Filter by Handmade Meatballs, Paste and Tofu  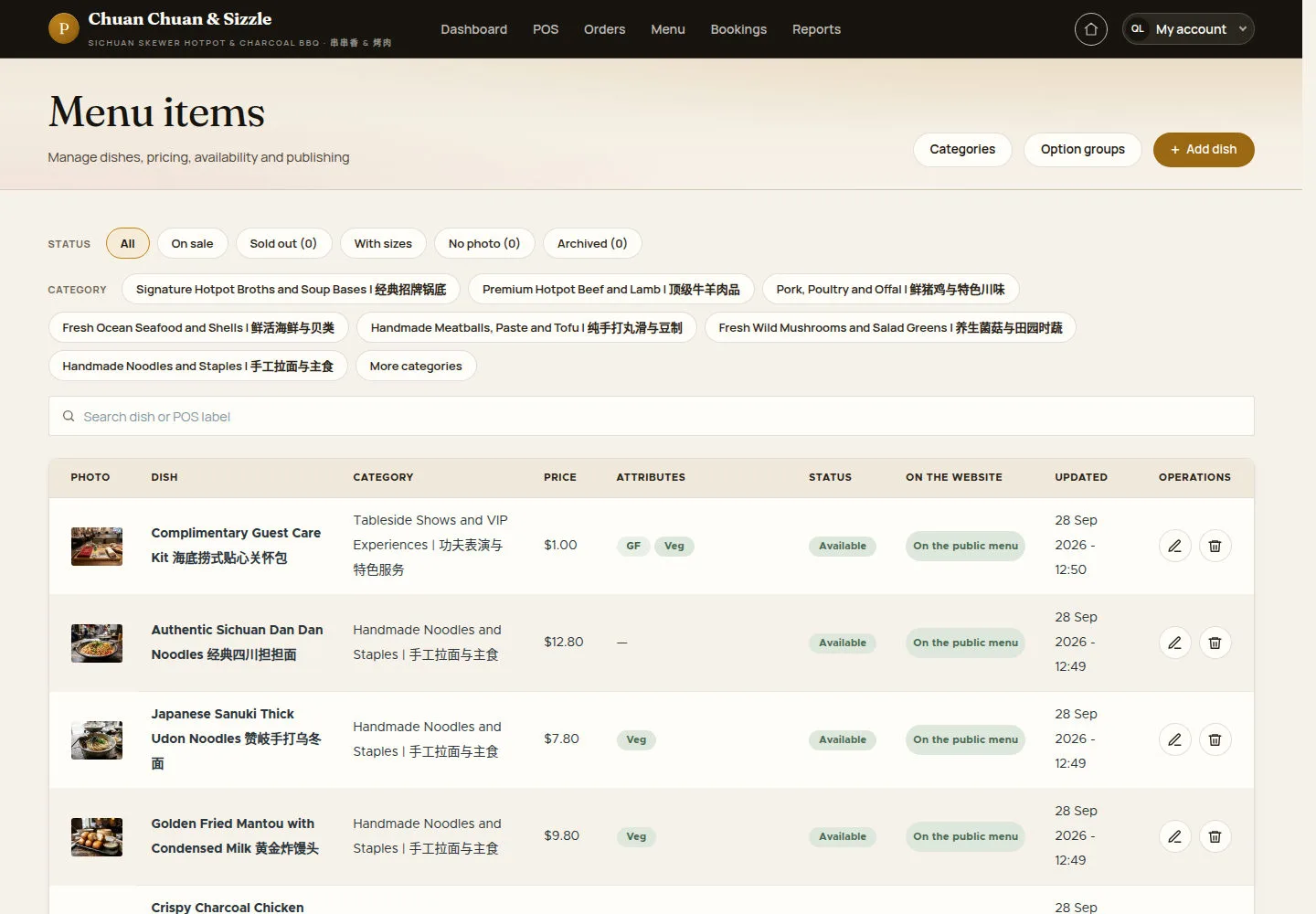[x=526, y=327]
